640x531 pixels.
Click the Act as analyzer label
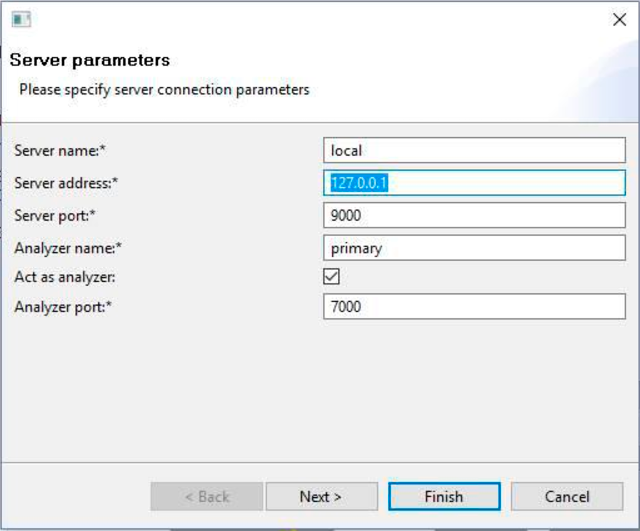click(x=65, y=277)
